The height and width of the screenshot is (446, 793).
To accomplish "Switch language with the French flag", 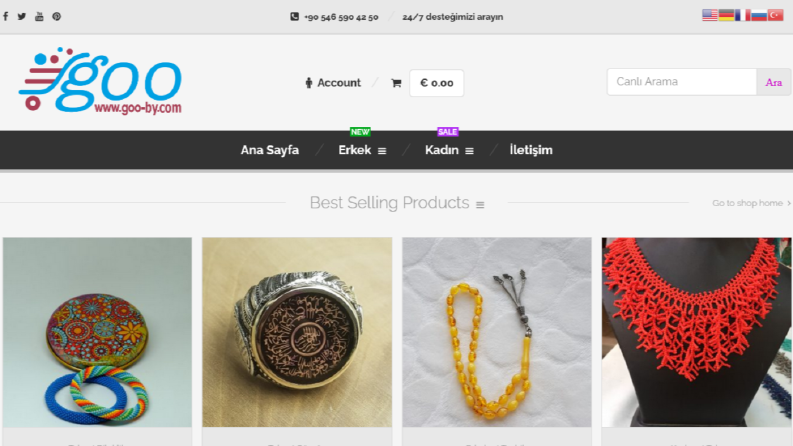I will click(x=742, y=15).
